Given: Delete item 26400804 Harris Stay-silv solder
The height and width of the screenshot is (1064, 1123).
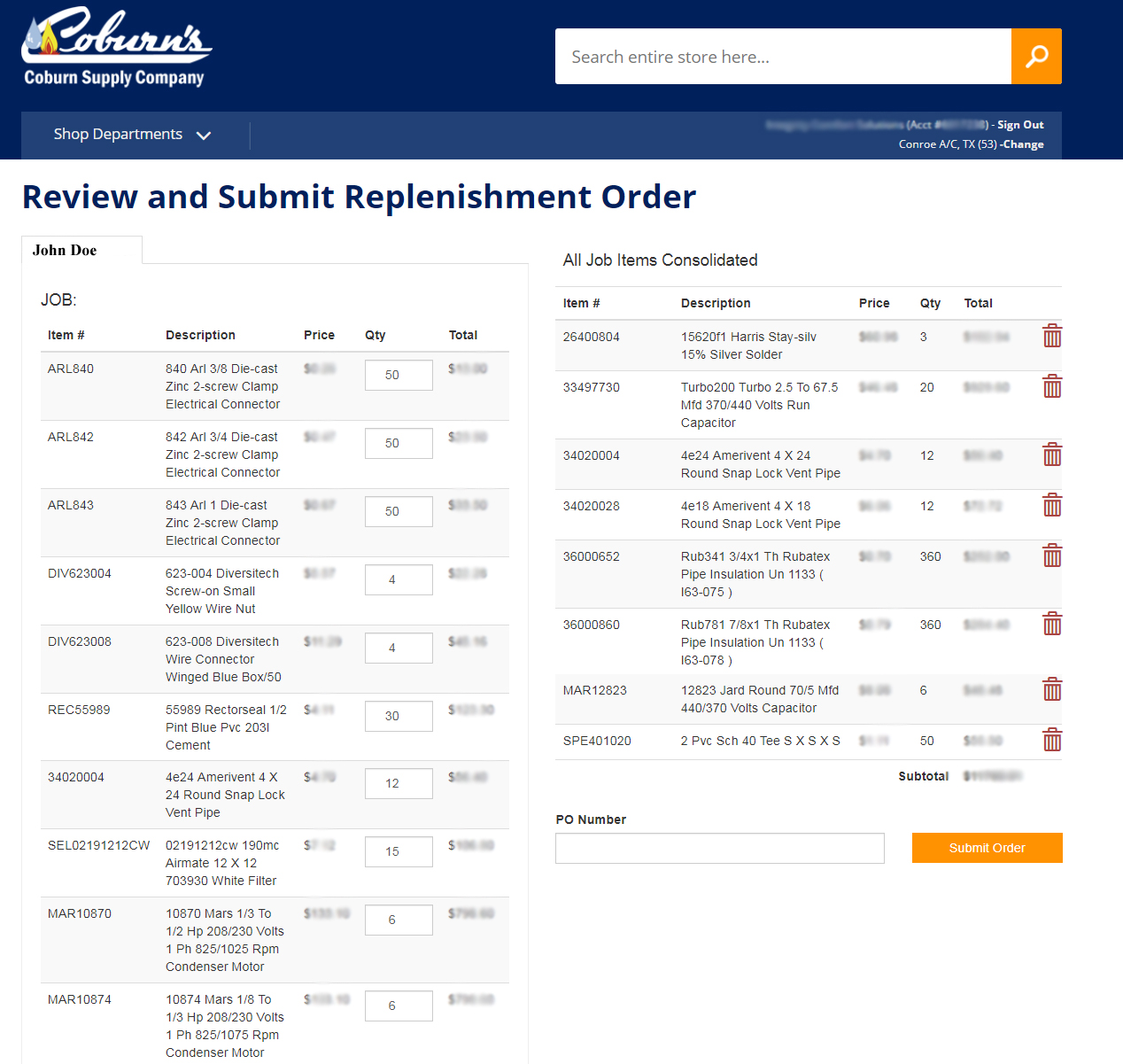Looking at the screenshot, I should pyautogui.click(x=1052, y=336).
